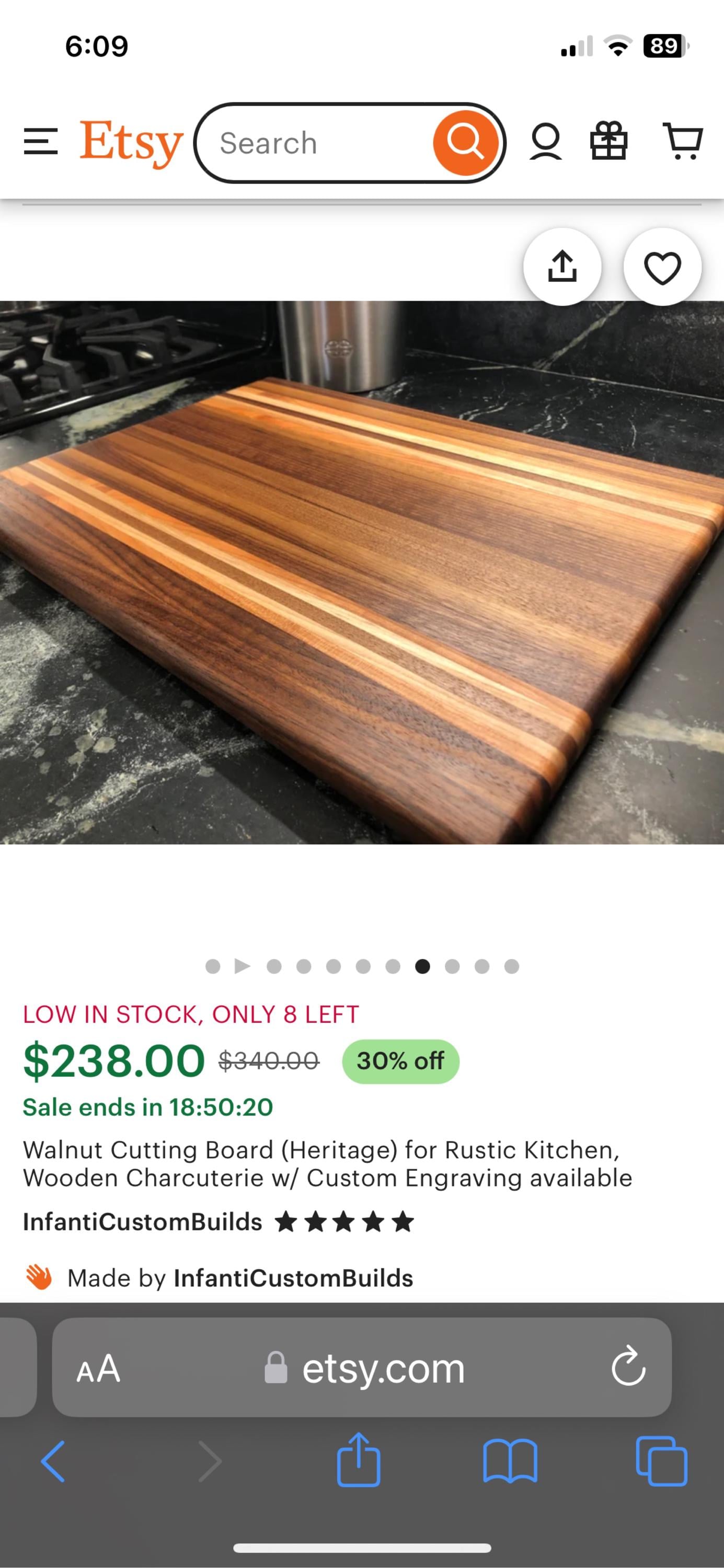Open the InfantiCustomBuilds shop name link
Image resolution: width=724 pixels, height=1568 pixels.
143,1221
